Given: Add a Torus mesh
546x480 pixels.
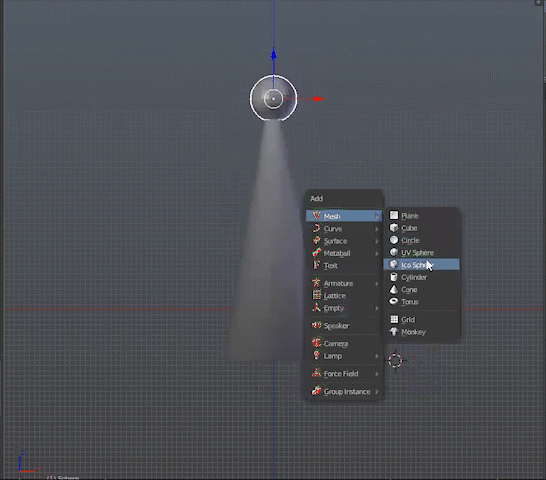Looking at the screenshot, I should (421, 302).
